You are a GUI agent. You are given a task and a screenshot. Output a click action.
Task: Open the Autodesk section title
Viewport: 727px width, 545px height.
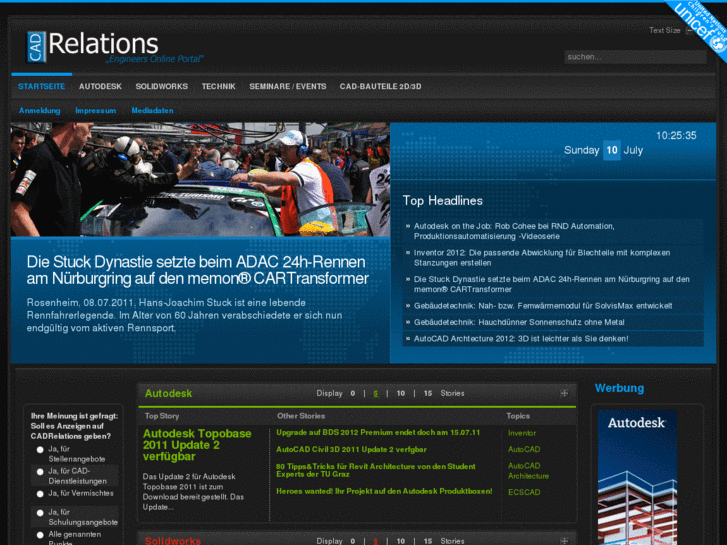click(168, 393)
